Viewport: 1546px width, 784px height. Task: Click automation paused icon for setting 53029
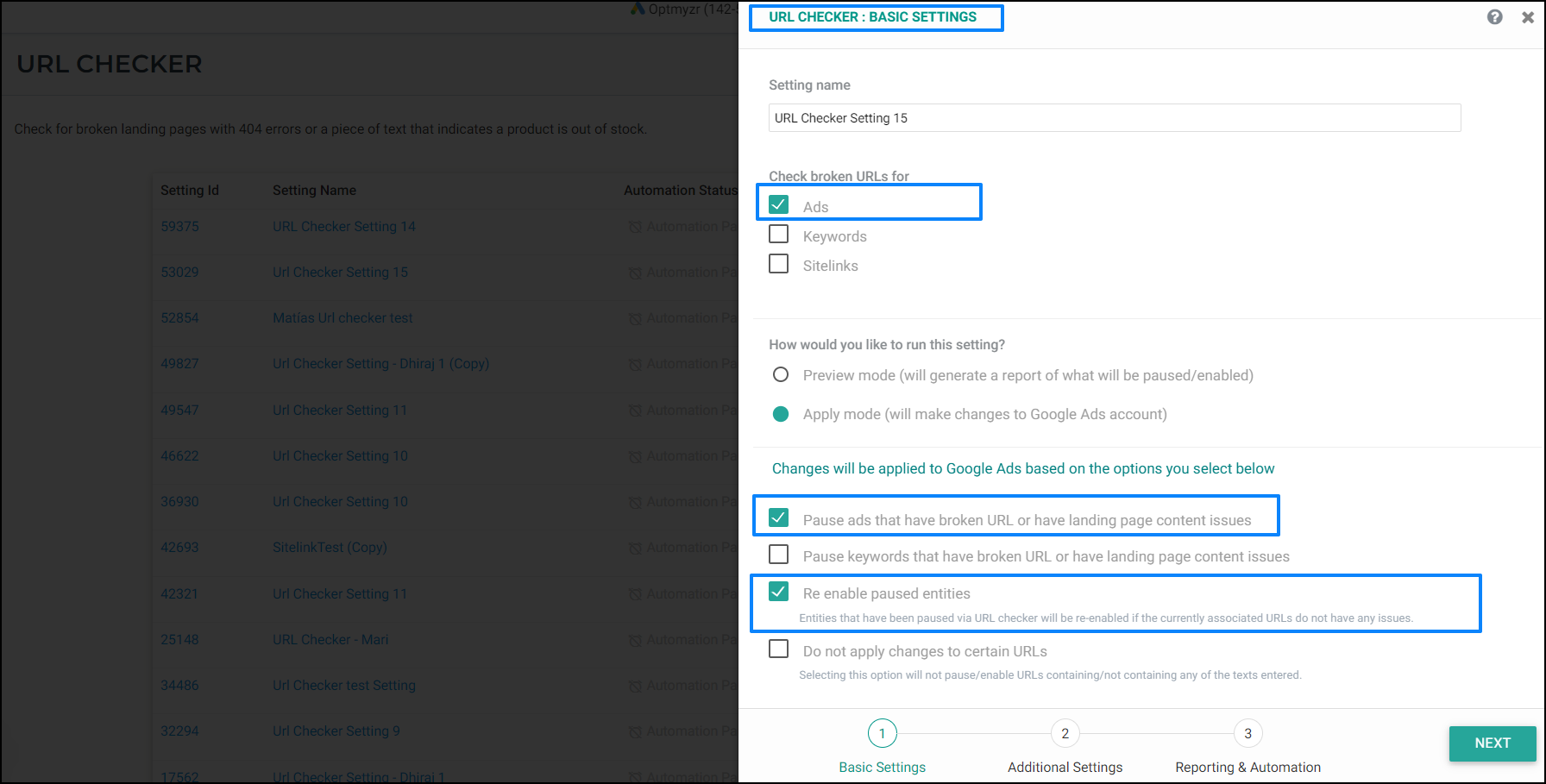point(635,273)
